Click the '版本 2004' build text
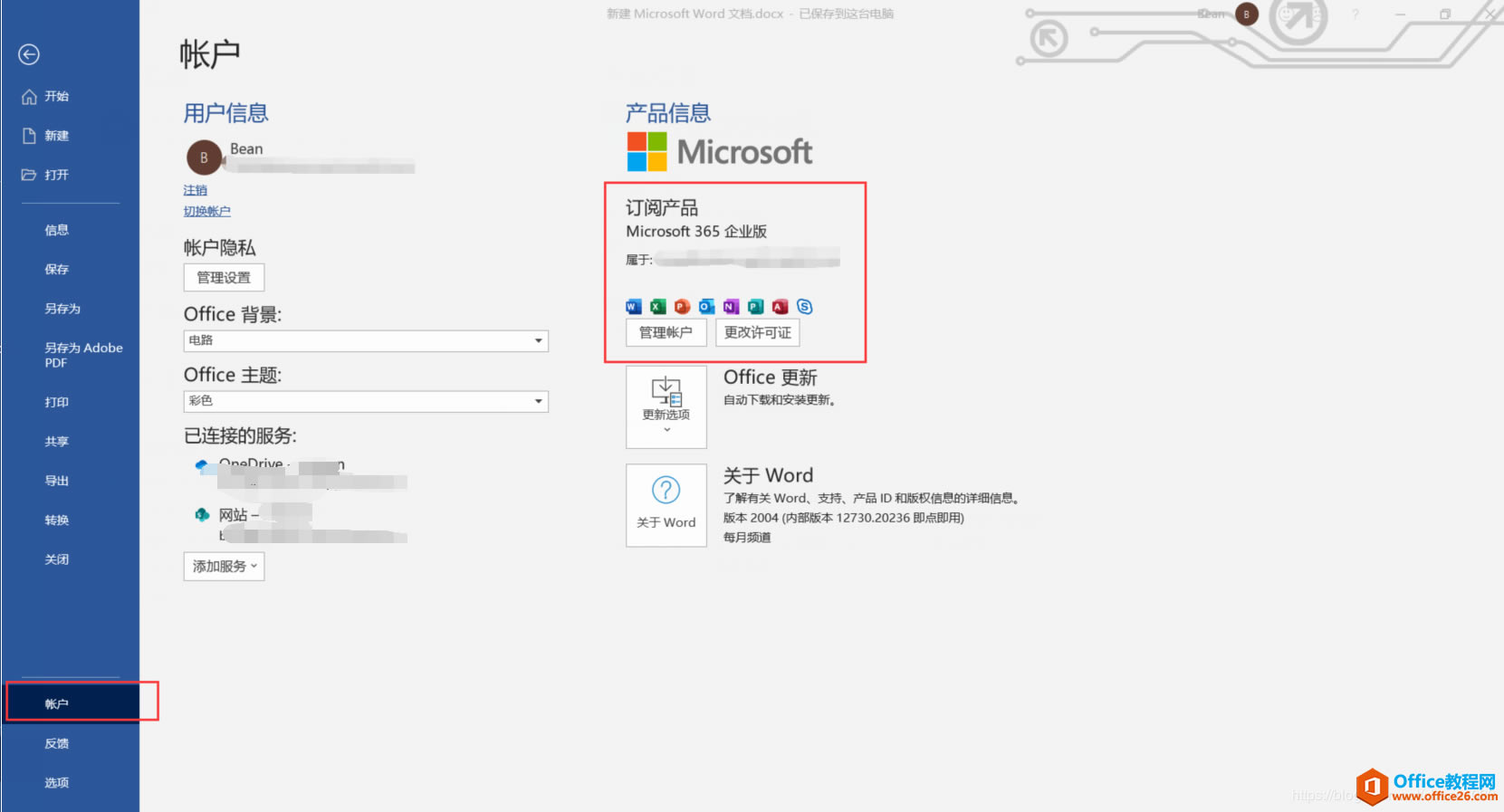 (x=844, y=518)
